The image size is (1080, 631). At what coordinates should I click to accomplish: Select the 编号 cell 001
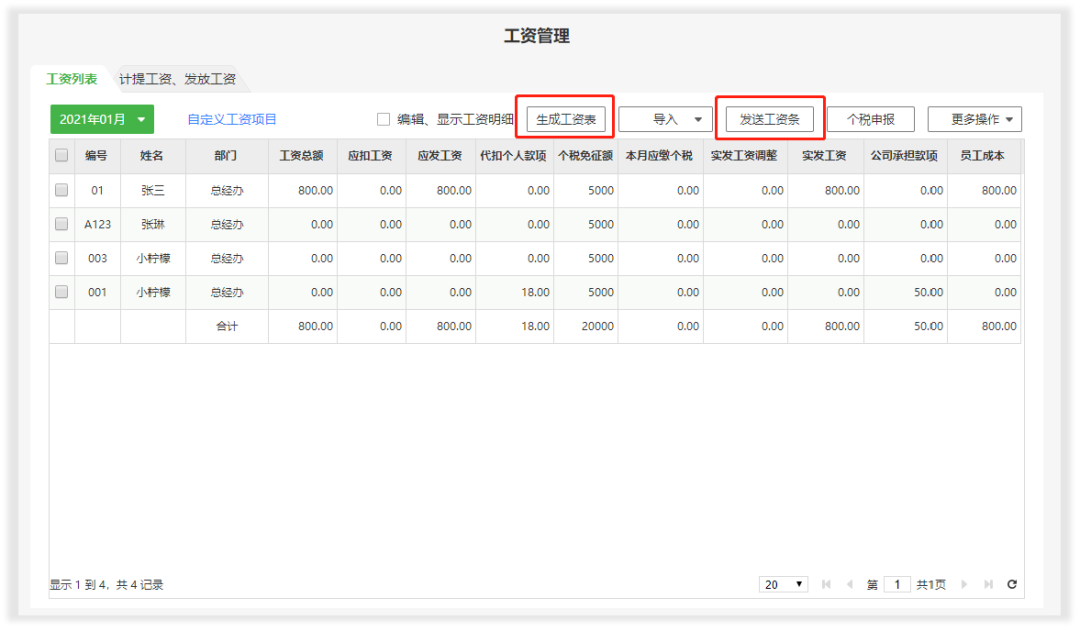click(97, 292)
